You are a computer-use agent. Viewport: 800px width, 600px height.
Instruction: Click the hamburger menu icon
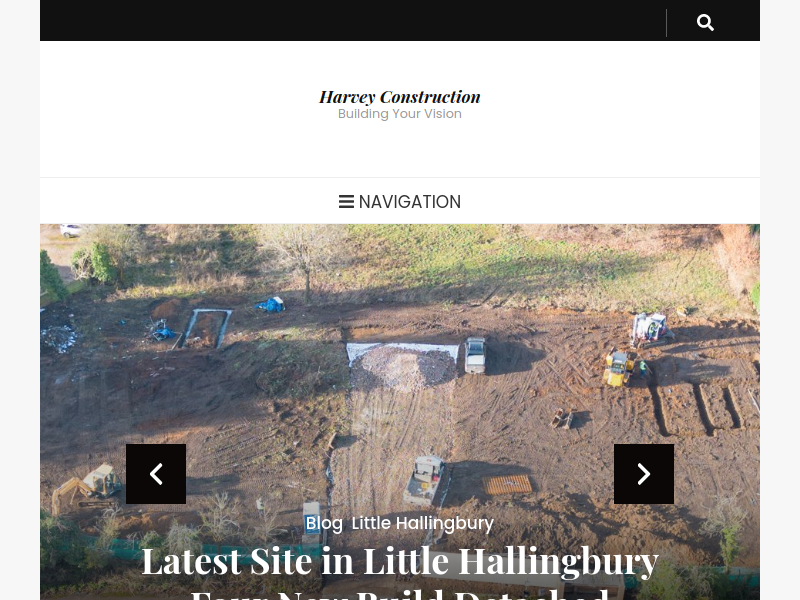(x=346, y=202)
